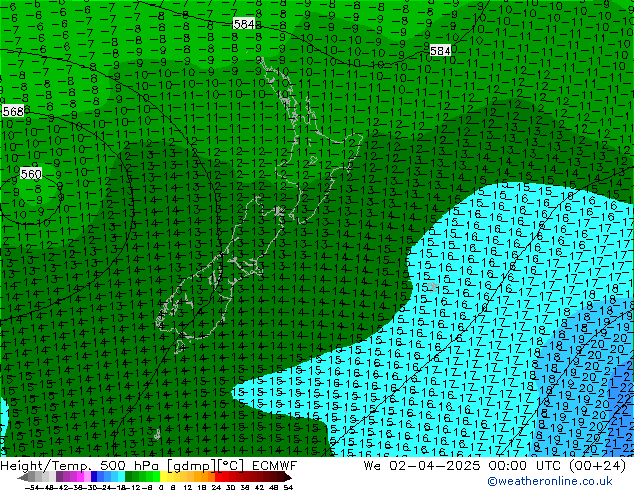
Task: Click the weatheronline.co.uk copyright link
Action: coord(550,481)
